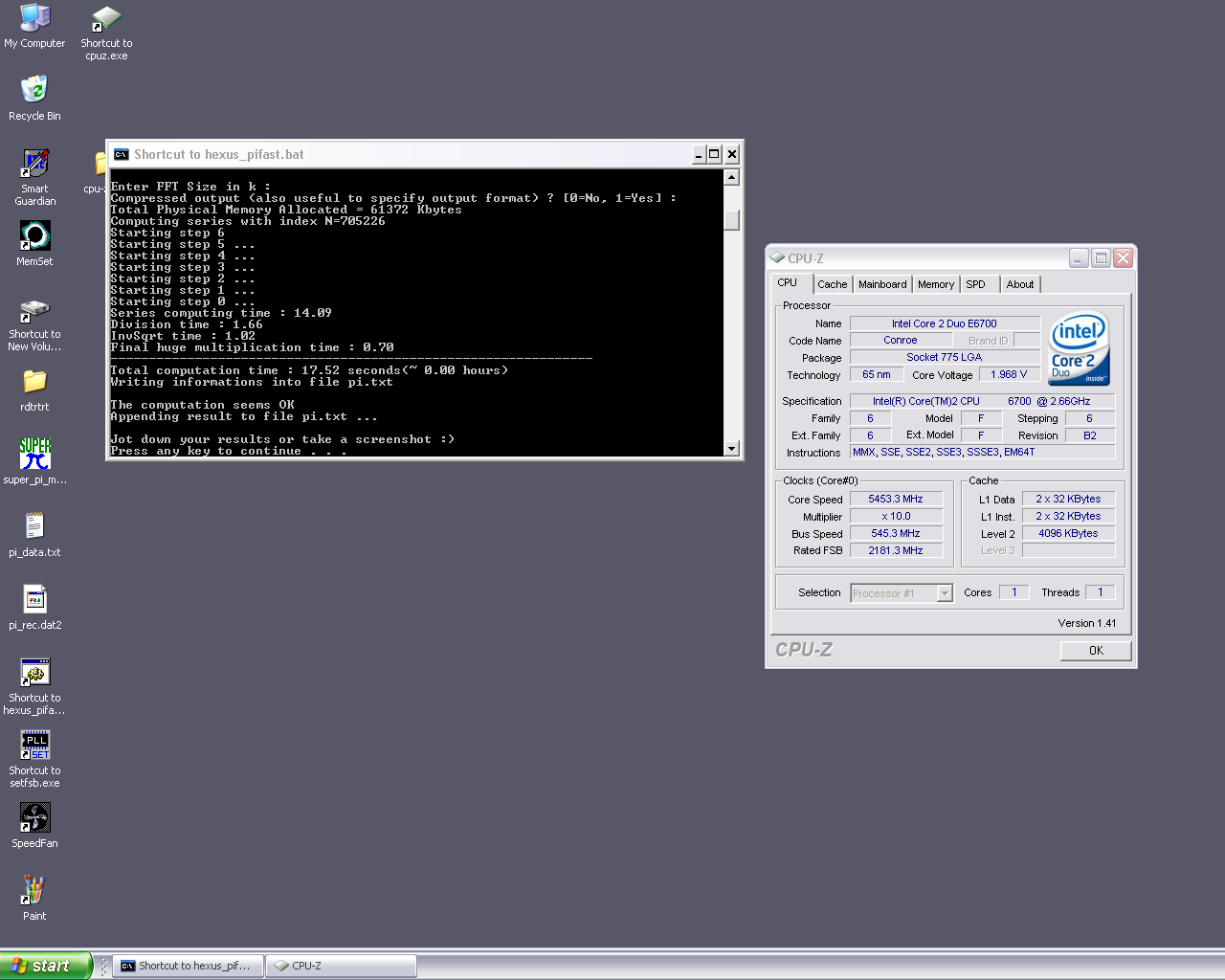Select the SpeedFan desktop icon
The width and height of the screenshot is (1225, 980).
[x=34, y=826]
